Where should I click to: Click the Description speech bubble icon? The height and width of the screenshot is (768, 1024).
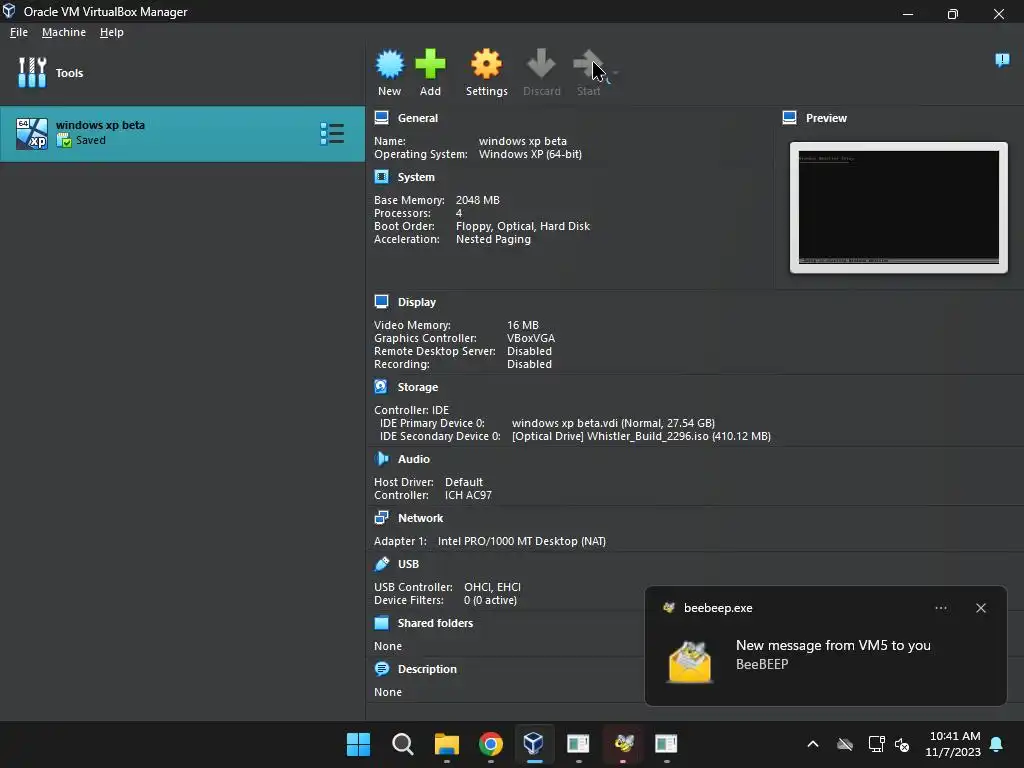381,669
